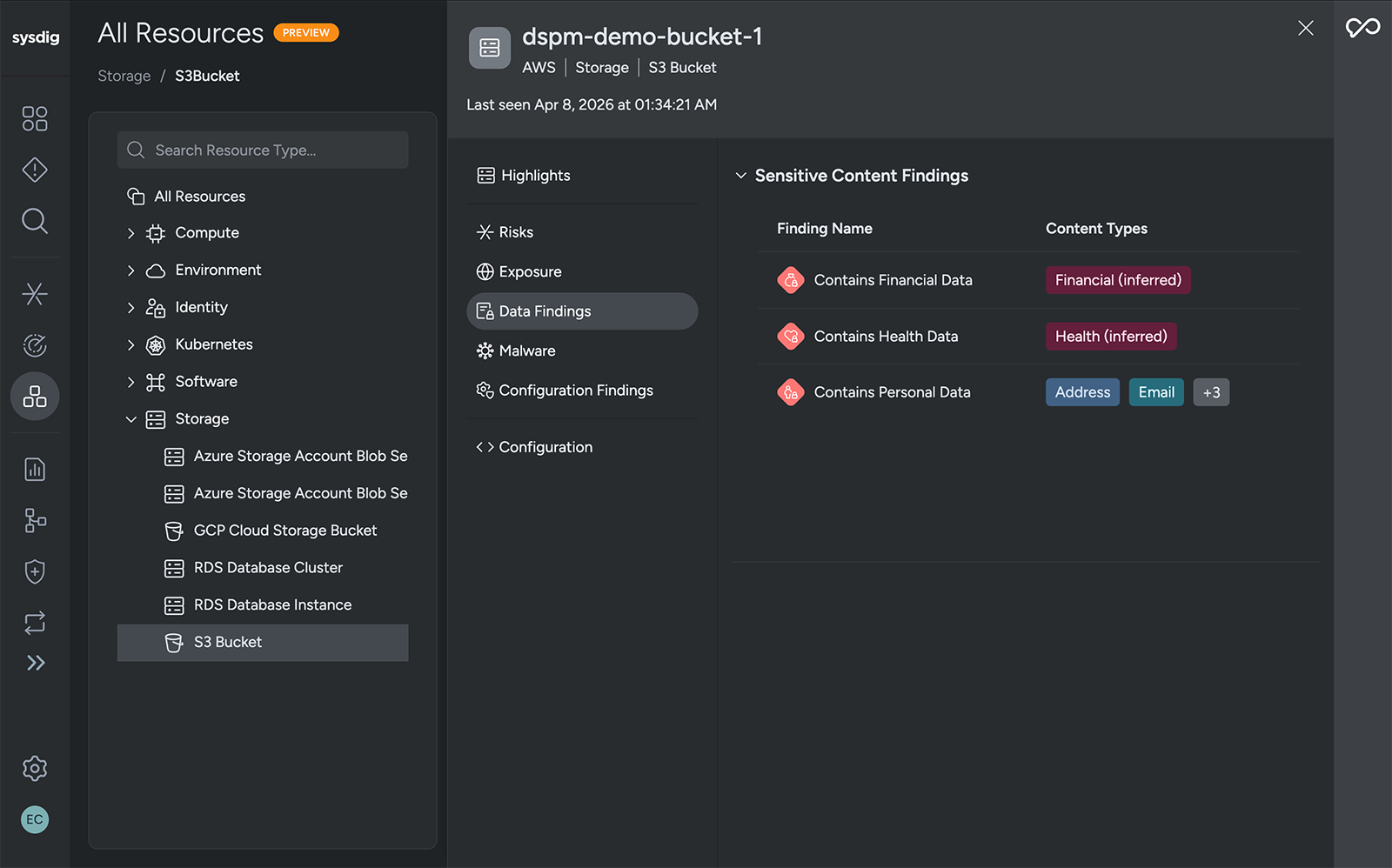The image size is (1392, 868).
Task: Click the Address content type tag
Action: (1082, 392)
